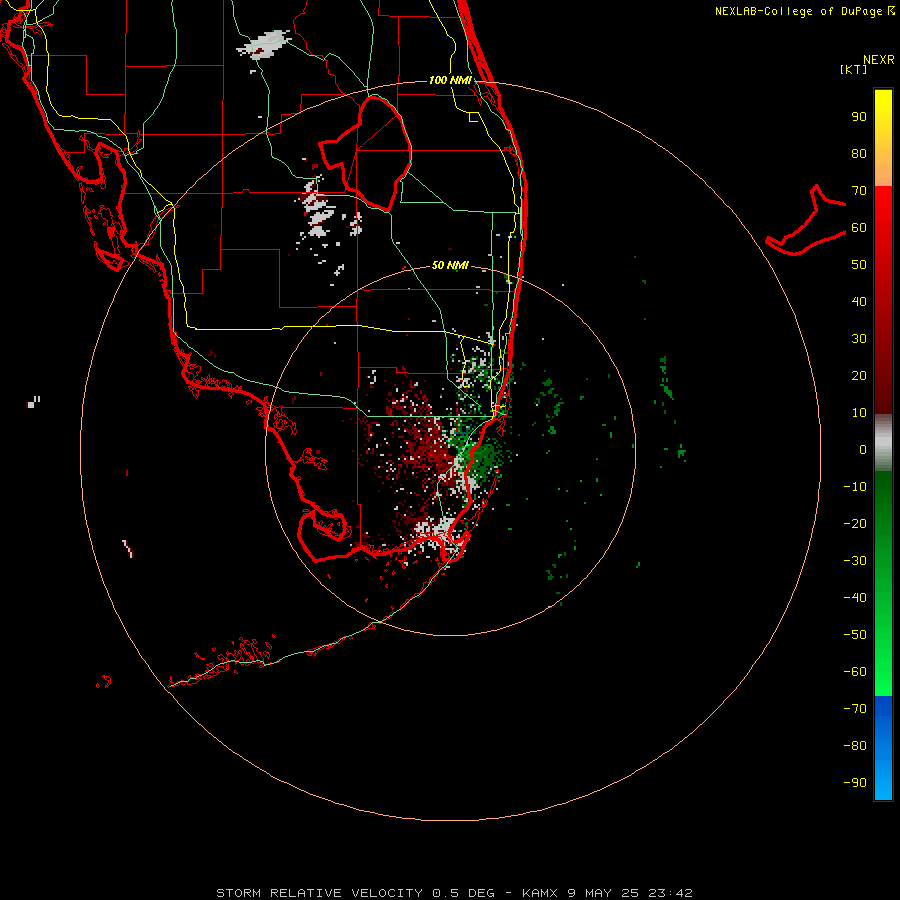
Task: Click the dense green inbound velocity cluster near the Miami coast
Action: 485,457
